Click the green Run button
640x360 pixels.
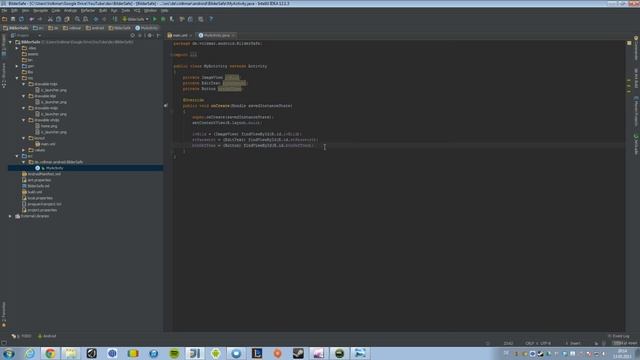(155, 19)
